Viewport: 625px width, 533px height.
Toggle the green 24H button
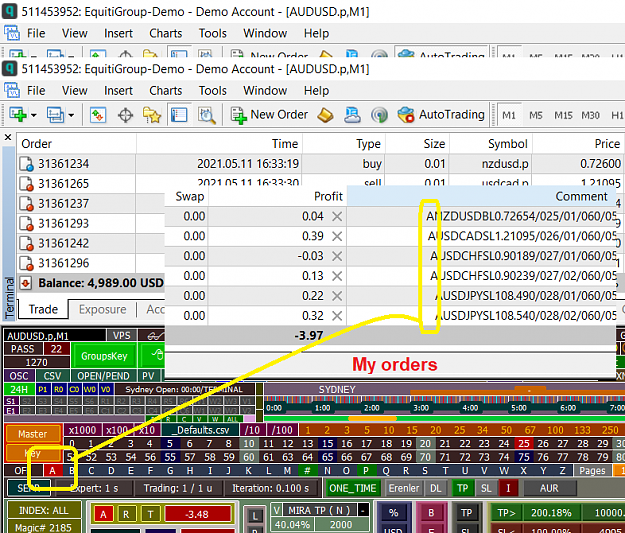tap(19, 389)
